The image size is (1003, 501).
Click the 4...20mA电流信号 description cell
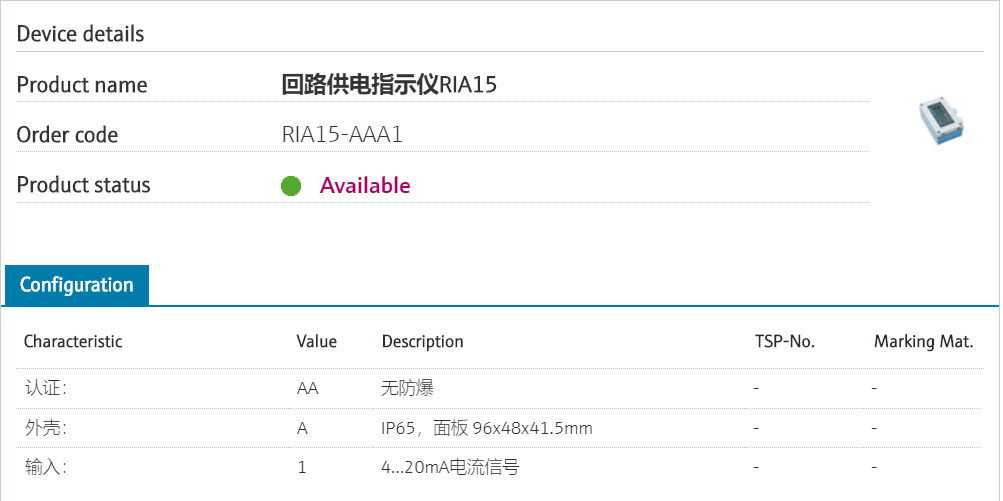pyautogui.click(x=450, y=467)
